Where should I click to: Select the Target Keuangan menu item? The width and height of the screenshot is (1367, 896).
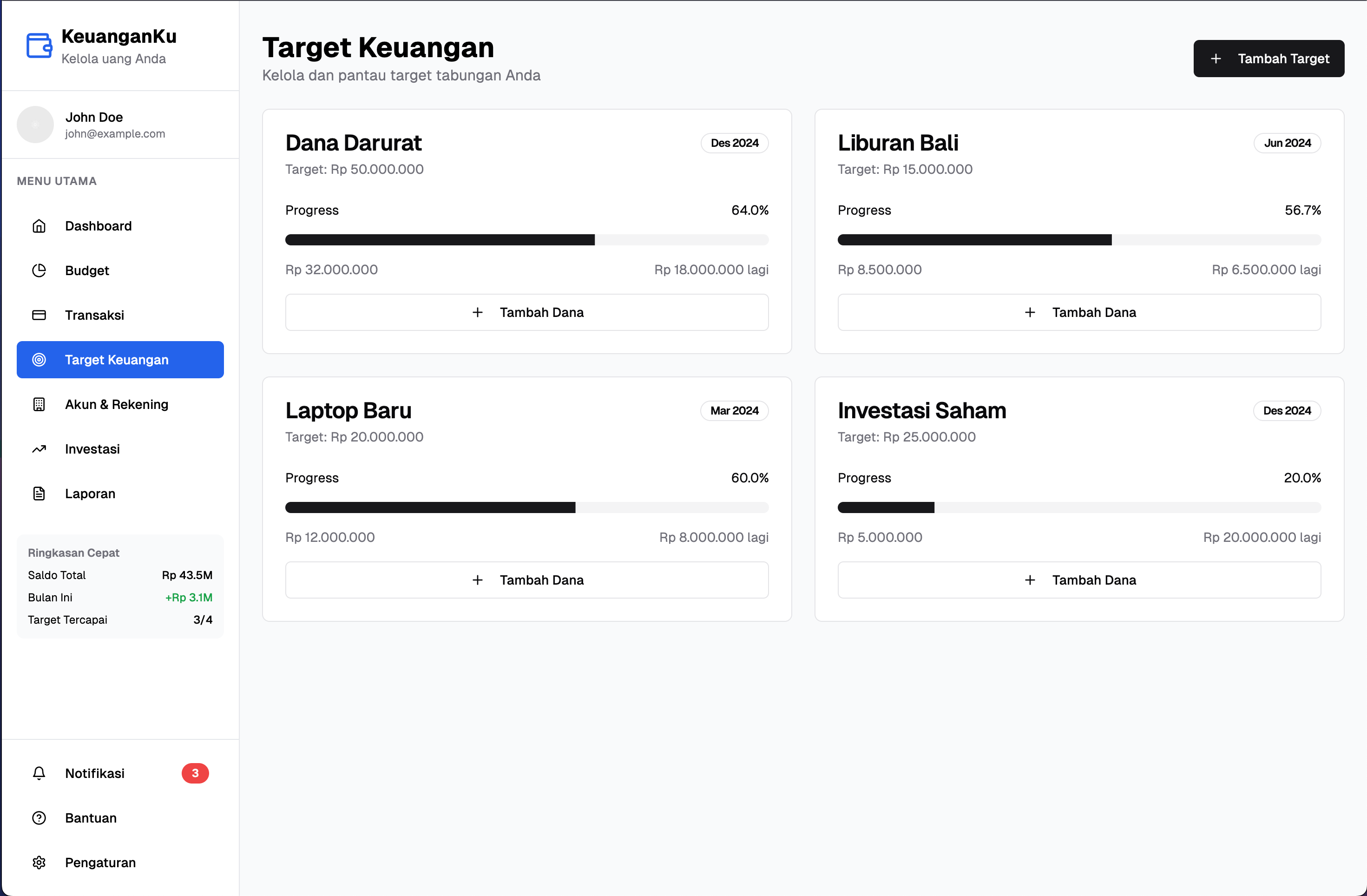(120, 360)
